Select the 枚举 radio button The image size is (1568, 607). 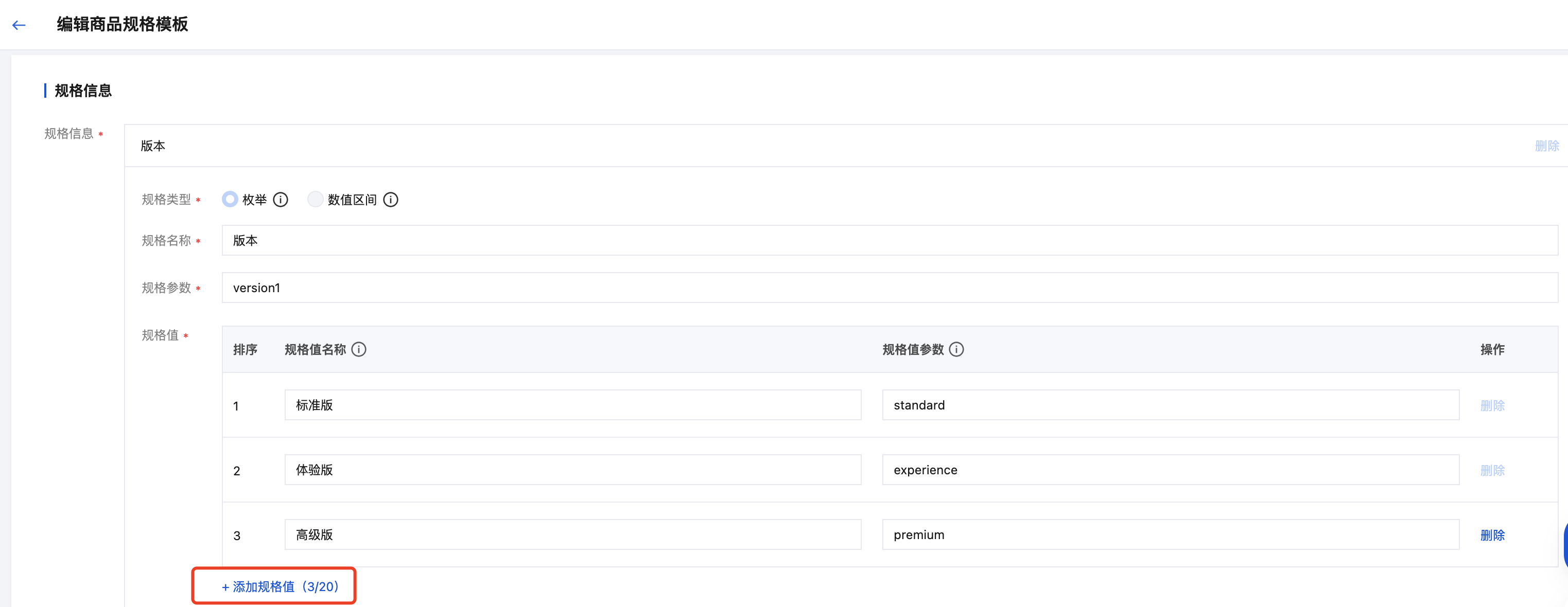230,199
